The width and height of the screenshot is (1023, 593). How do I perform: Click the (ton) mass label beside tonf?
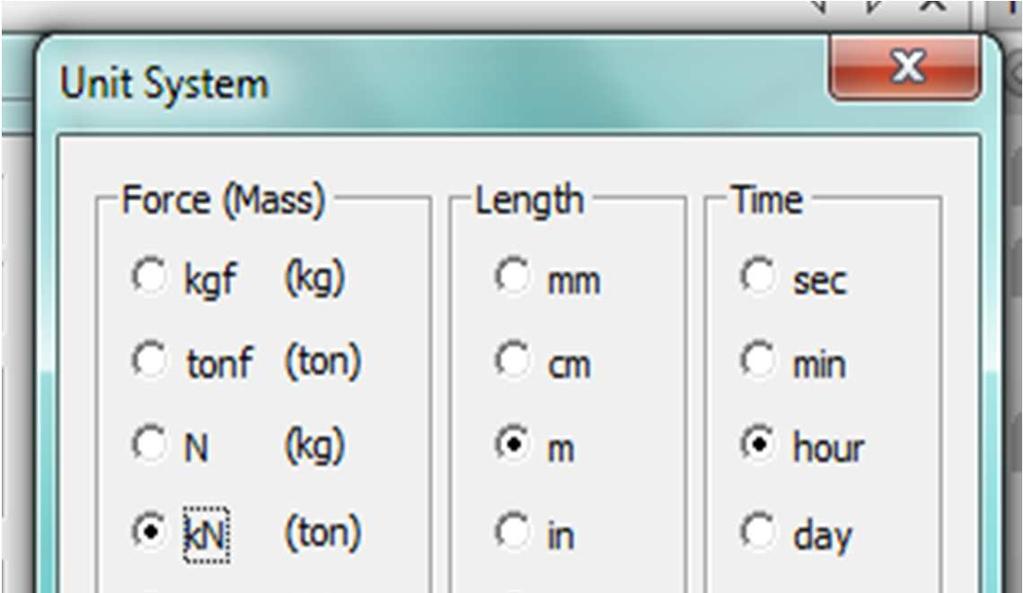(x=323, y=361)
